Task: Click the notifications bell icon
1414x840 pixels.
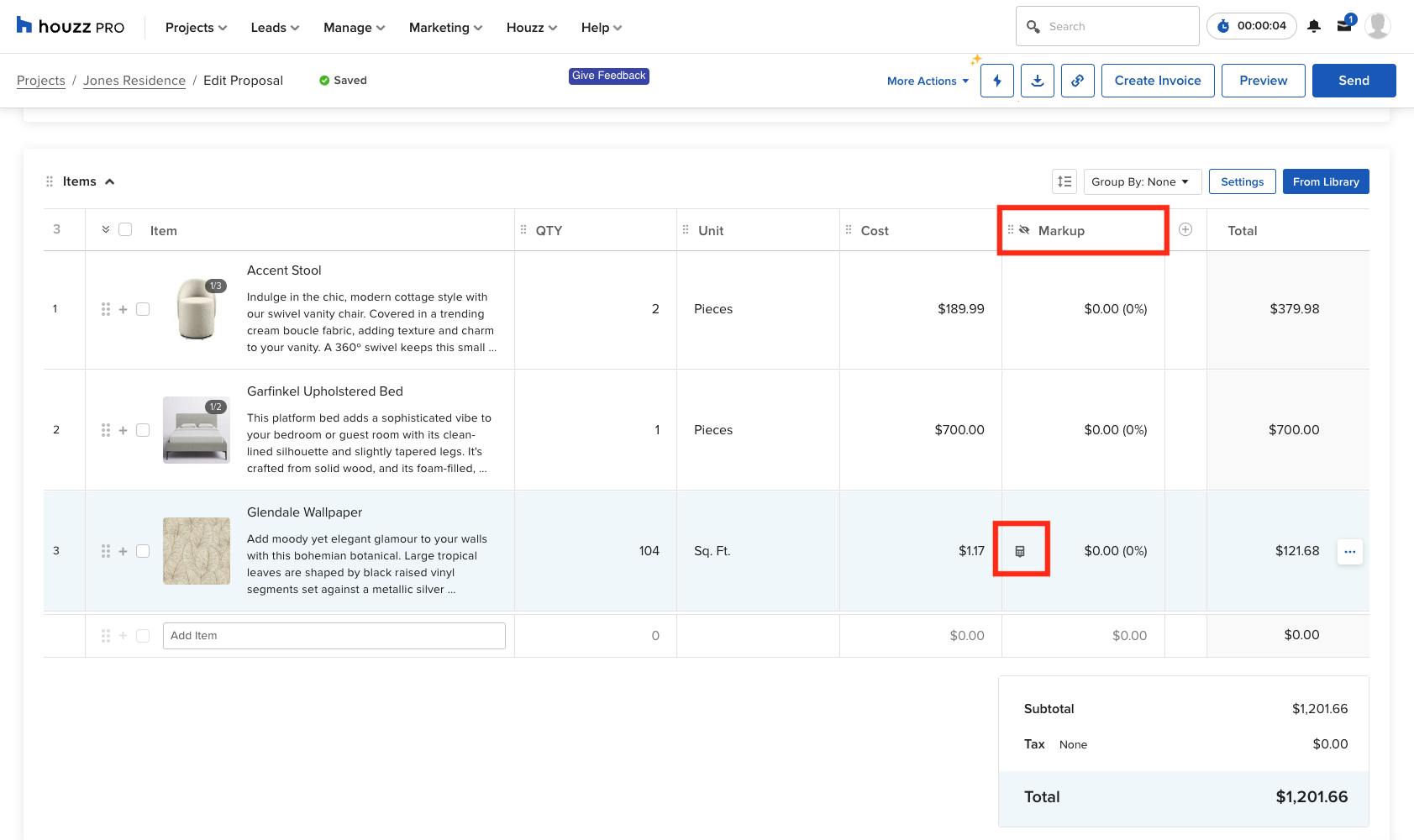Action: 1312,26
